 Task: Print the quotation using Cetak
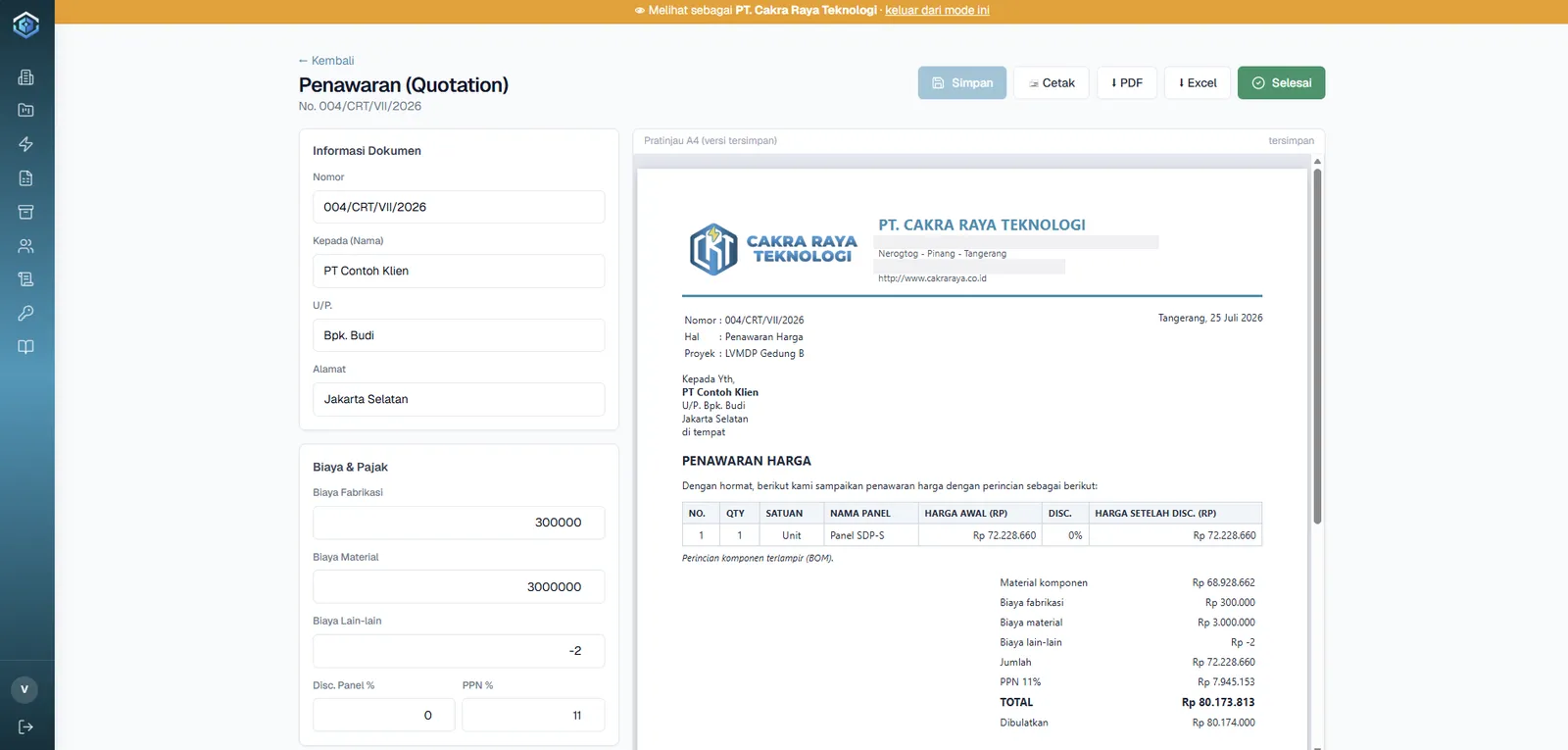point(1052,83)
